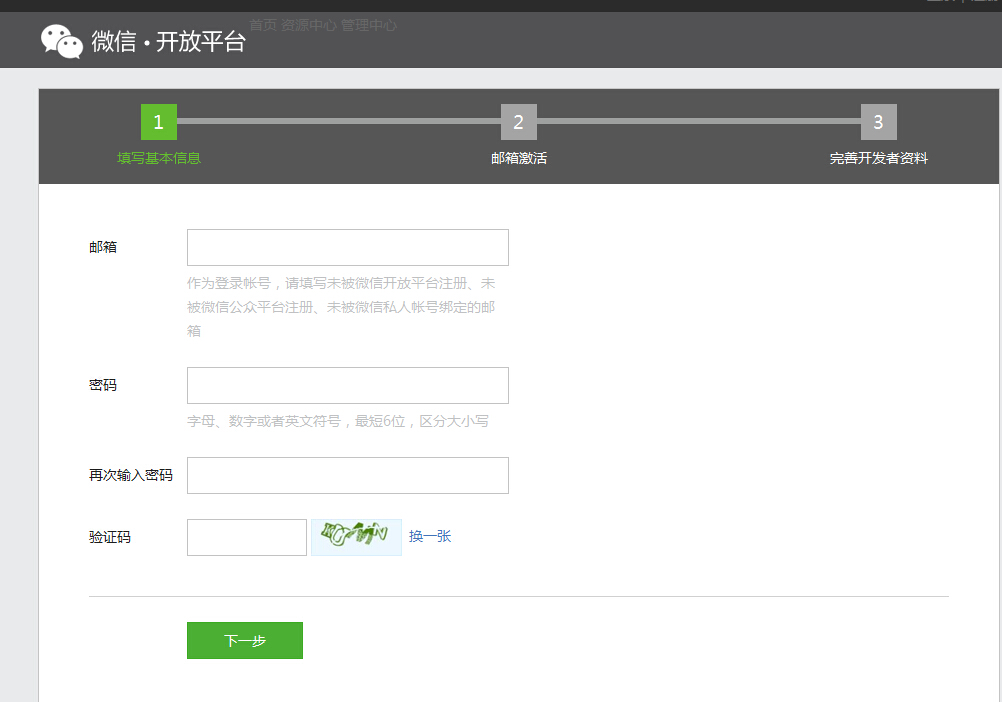Refresh captcha via 换一张 link

click(430, 536)
